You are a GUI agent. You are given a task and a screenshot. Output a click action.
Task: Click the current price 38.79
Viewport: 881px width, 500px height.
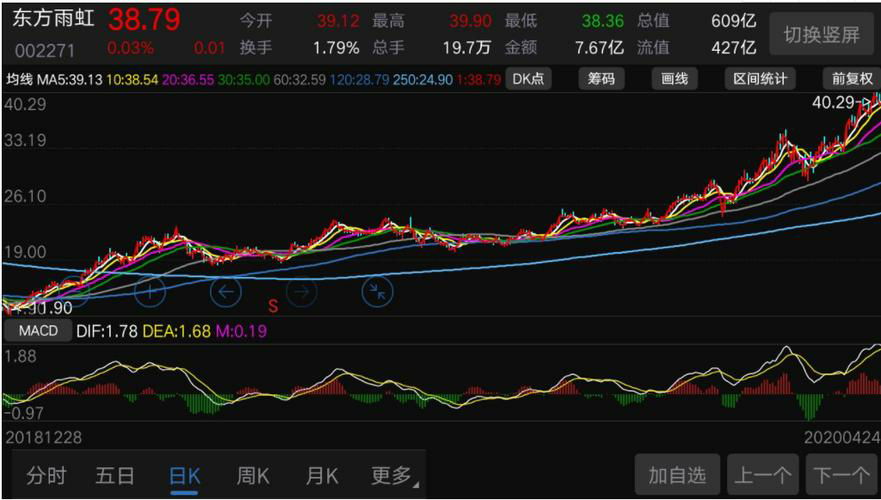click(x=144, y=20)
